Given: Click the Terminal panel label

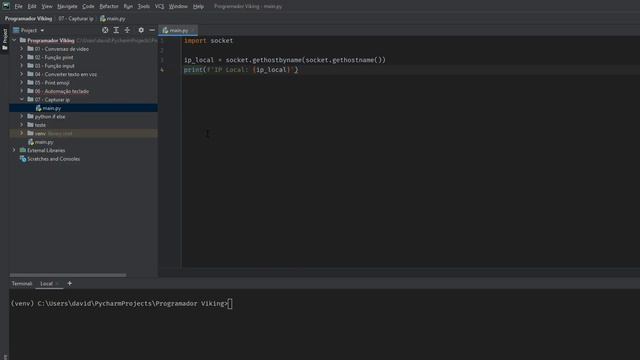Looking at the screenshot, I should [22, 284].
